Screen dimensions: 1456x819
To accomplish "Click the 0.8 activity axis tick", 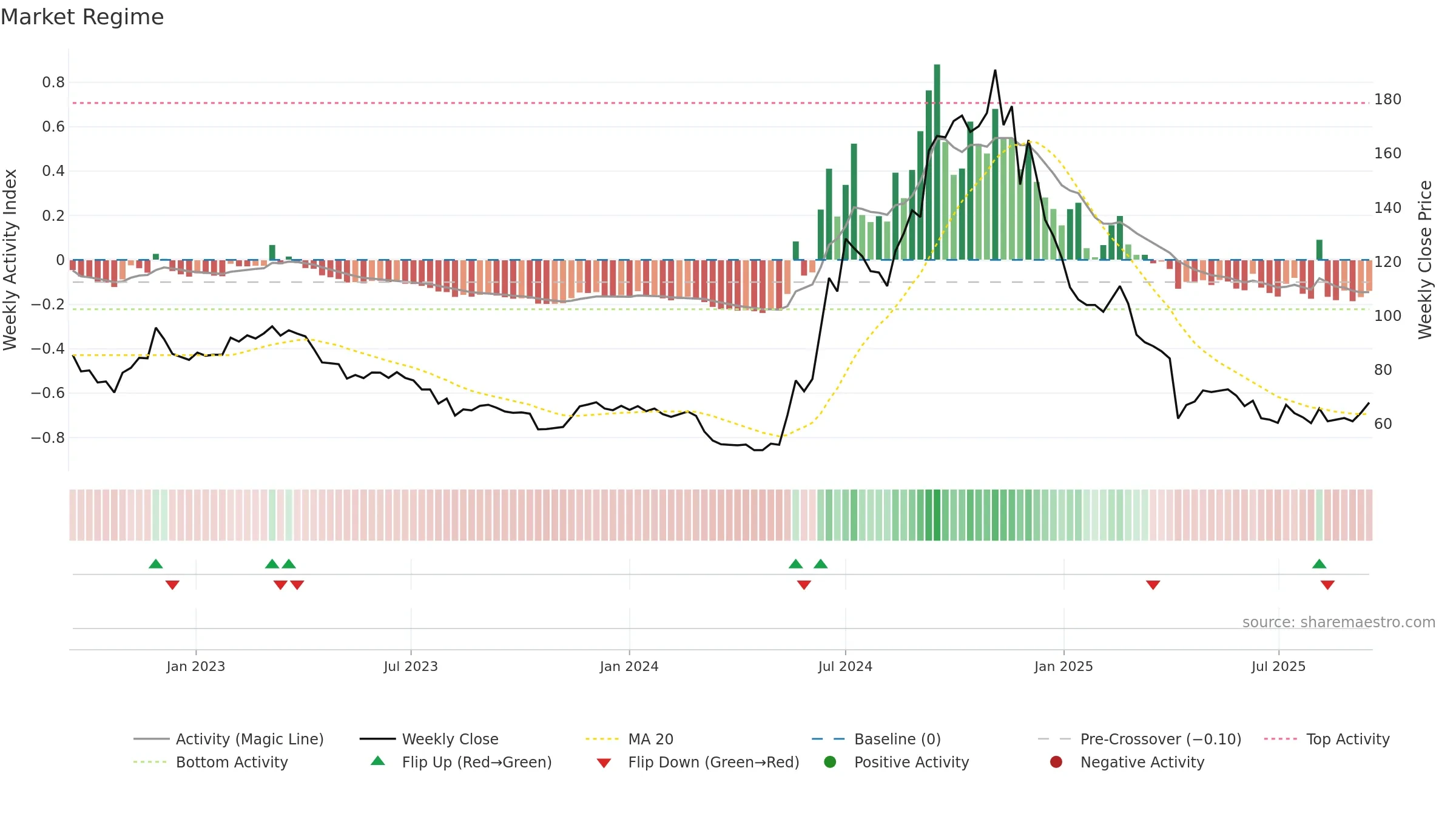I will click(x=53, y=82).
